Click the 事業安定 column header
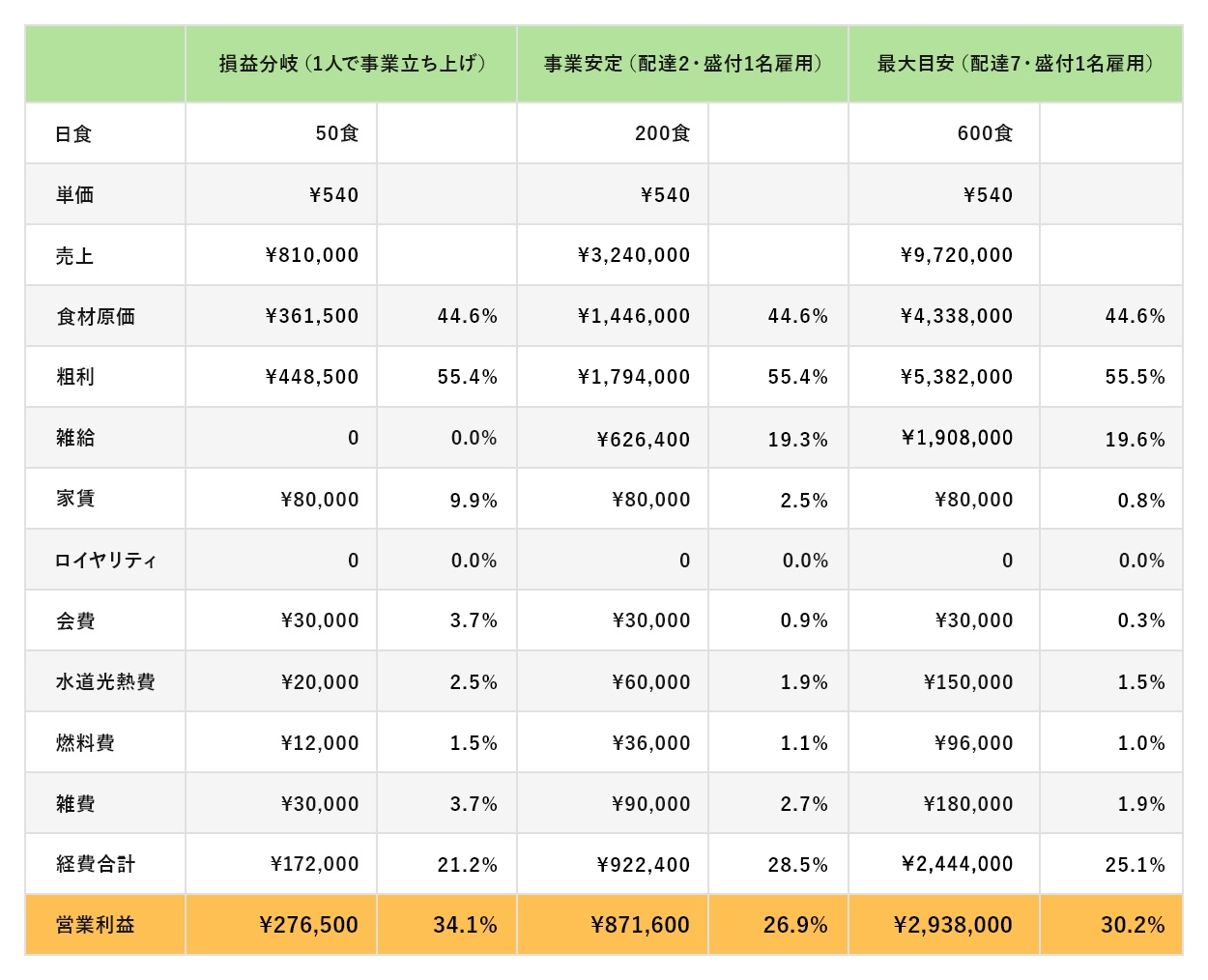The image size is (1208, 980). click(x=682, y=64)
